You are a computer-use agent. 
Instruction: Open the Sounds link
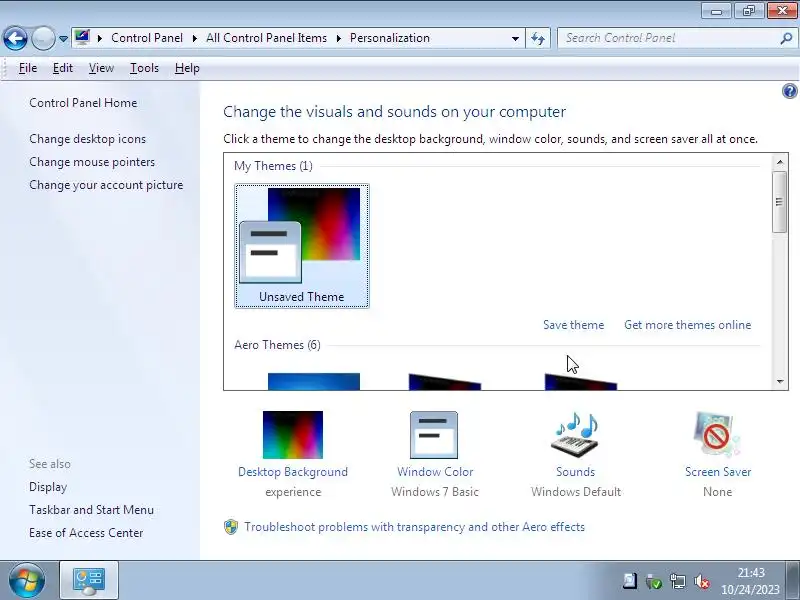tap(576, 472)
